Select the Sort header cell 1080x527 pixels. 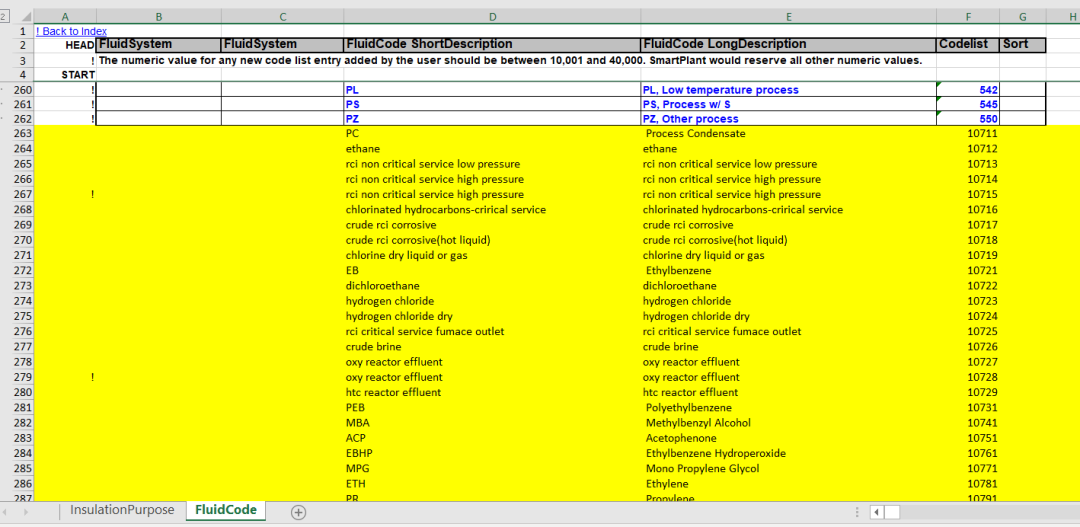click(1023, 45)
